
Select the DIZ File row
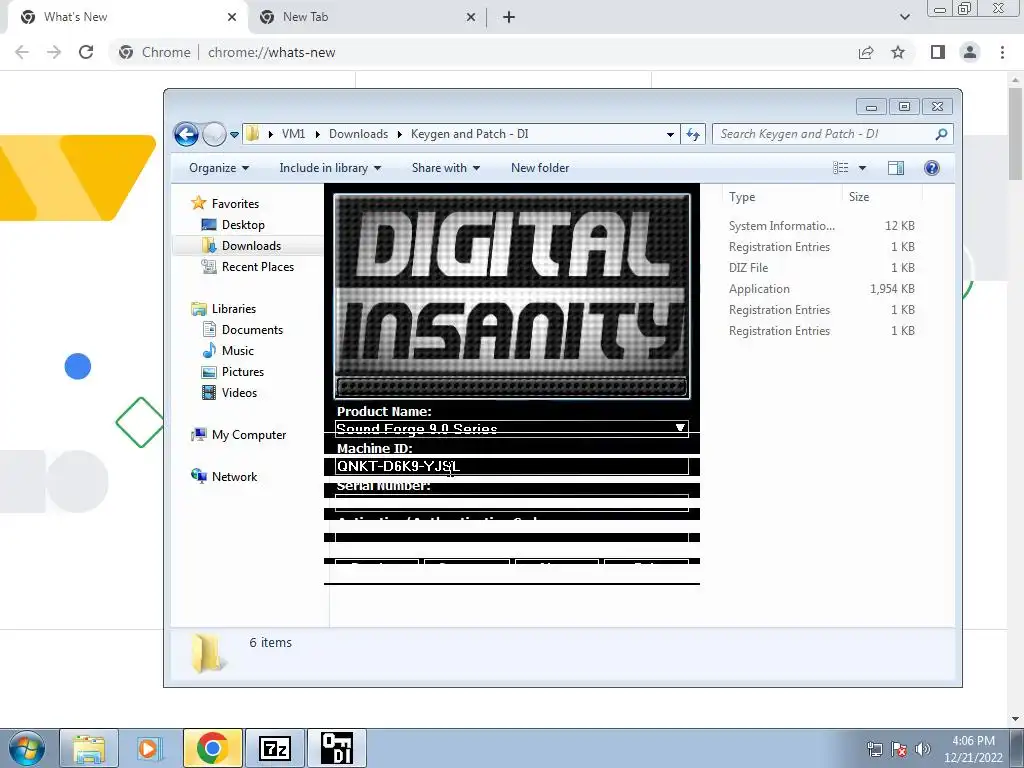pos(822,268)
